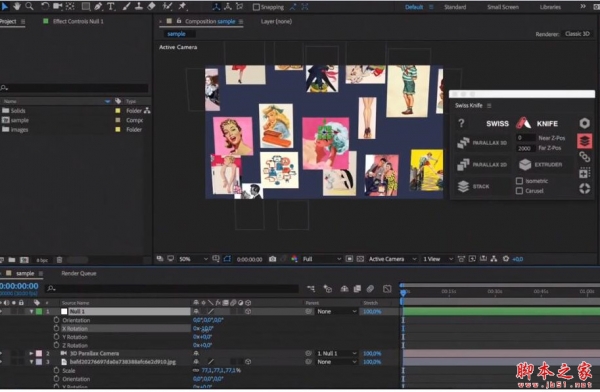This screenshot has height=392, width=600.
Task: Click the PARALLAX 3D button
Action: tap(483, 143)
